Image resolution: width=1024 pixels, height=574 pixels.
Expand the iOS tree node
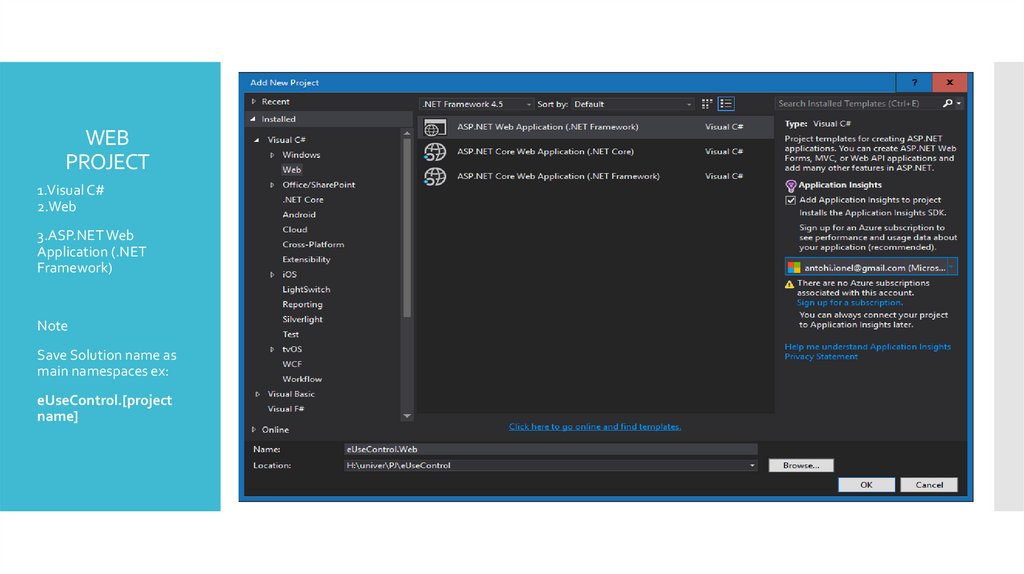(272, 275)
